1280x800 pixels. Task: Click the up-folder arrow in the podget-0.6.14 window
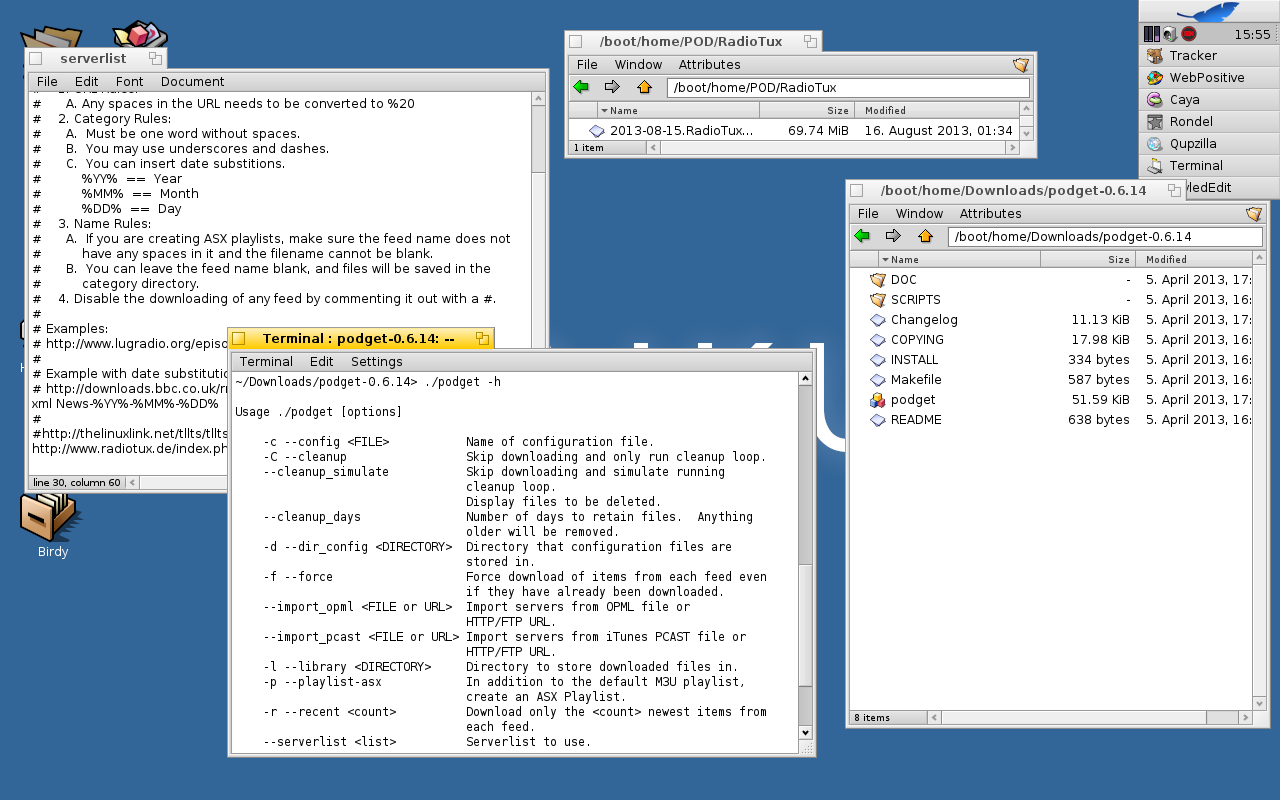click(925, 237)
